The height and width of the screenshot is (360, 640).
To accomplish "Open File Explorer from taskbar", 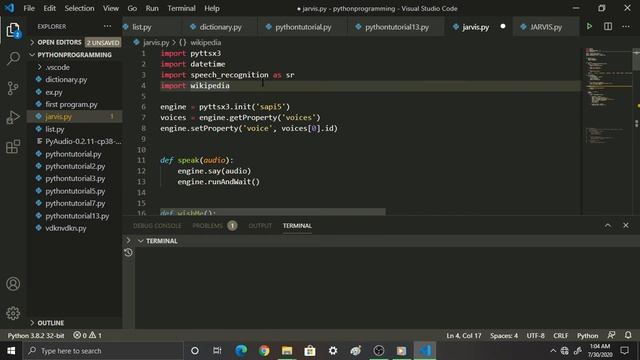I will click(287, 351).
